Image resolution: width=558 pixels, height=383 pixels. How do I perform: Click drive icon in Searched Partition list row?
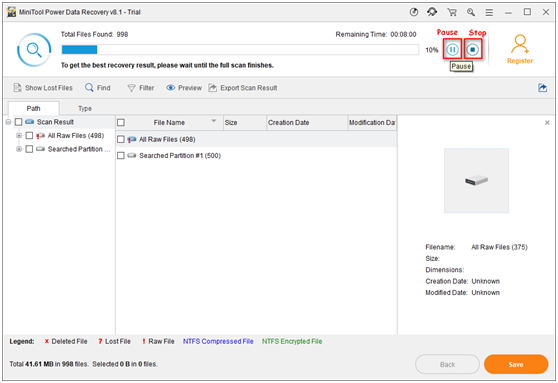click(x=132, y=156)
